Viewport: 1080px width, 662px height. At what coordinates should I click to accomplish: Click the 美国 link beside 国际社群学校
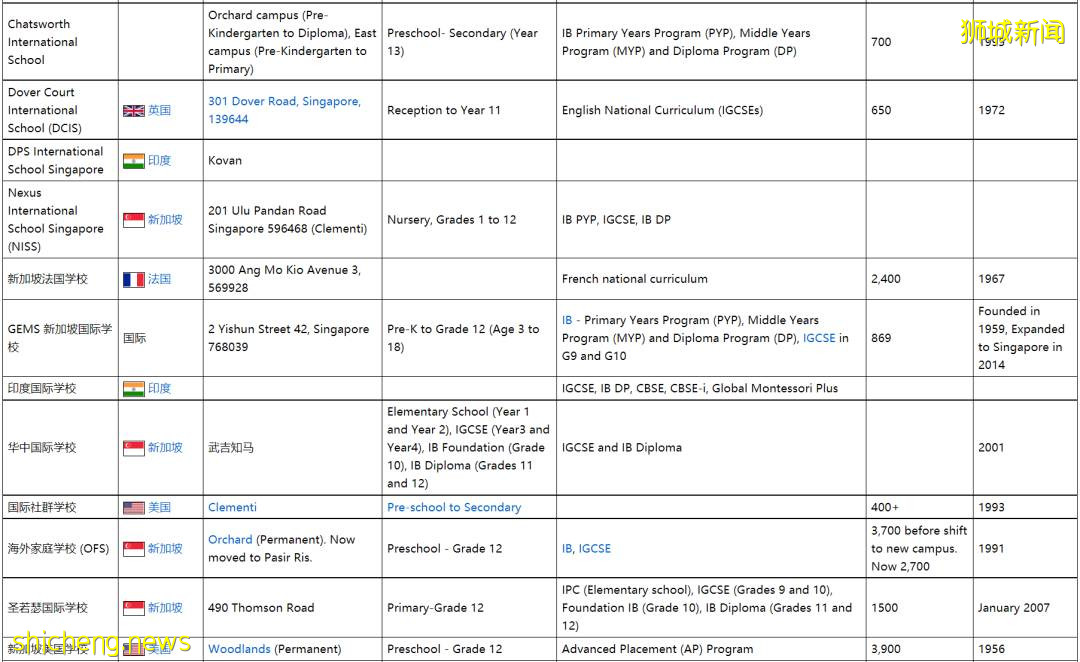[159, 508]
